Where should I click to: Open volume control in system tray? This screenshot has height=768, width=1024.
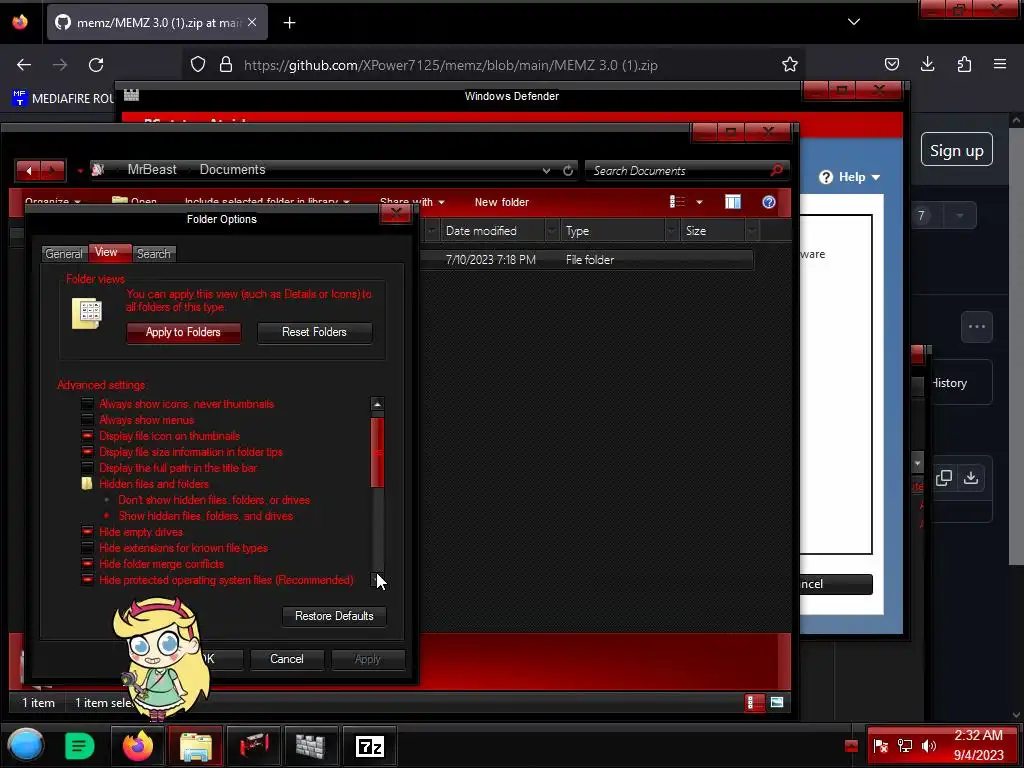[929, 746]
